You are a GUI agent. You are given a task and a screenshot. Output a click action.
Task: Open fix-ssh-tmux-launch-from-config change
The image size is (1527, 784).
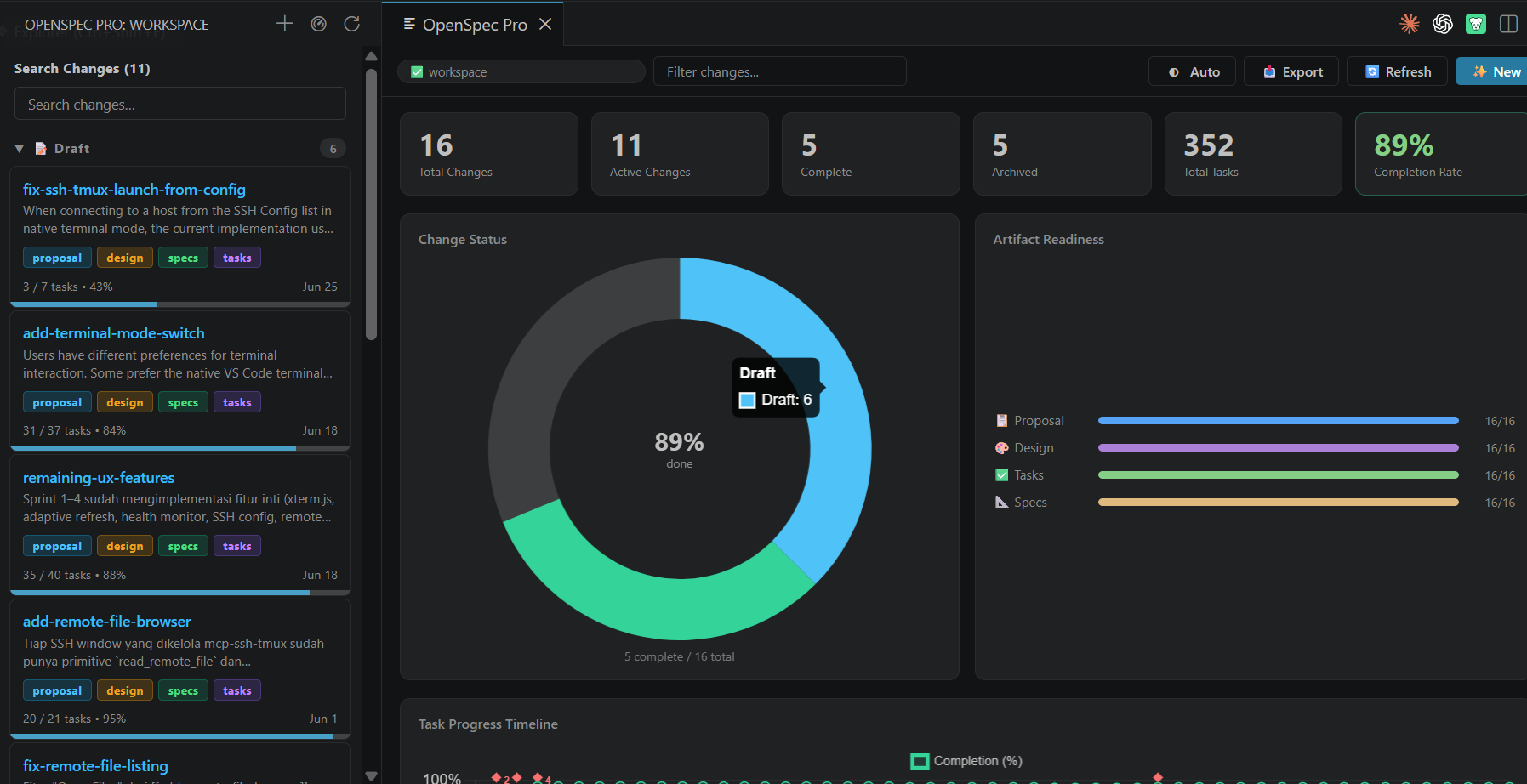[x=134, y=190]
